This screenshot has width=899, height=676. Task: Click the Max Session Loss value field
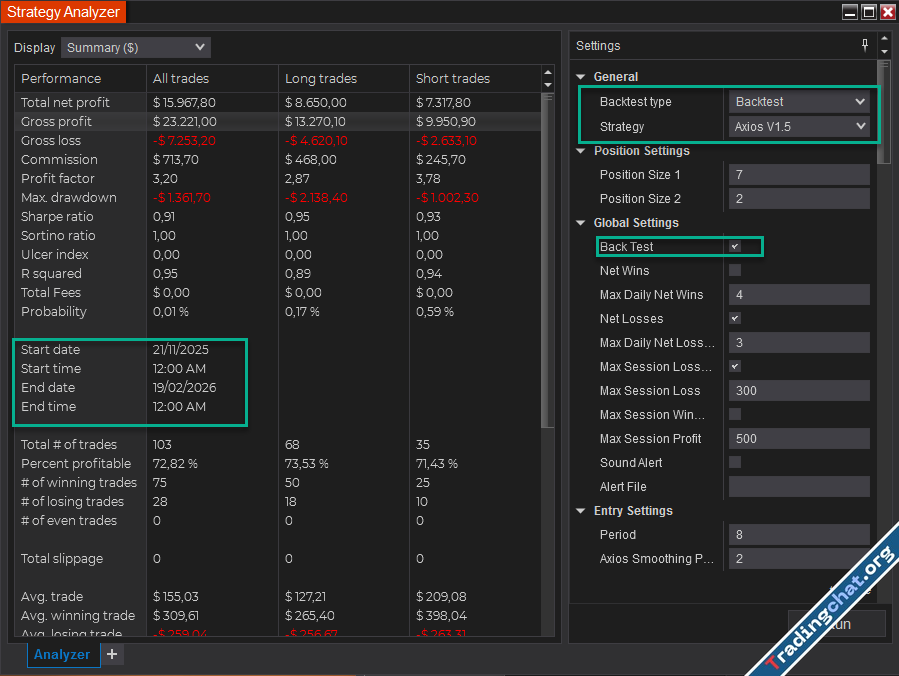click(x=799, y=390)
